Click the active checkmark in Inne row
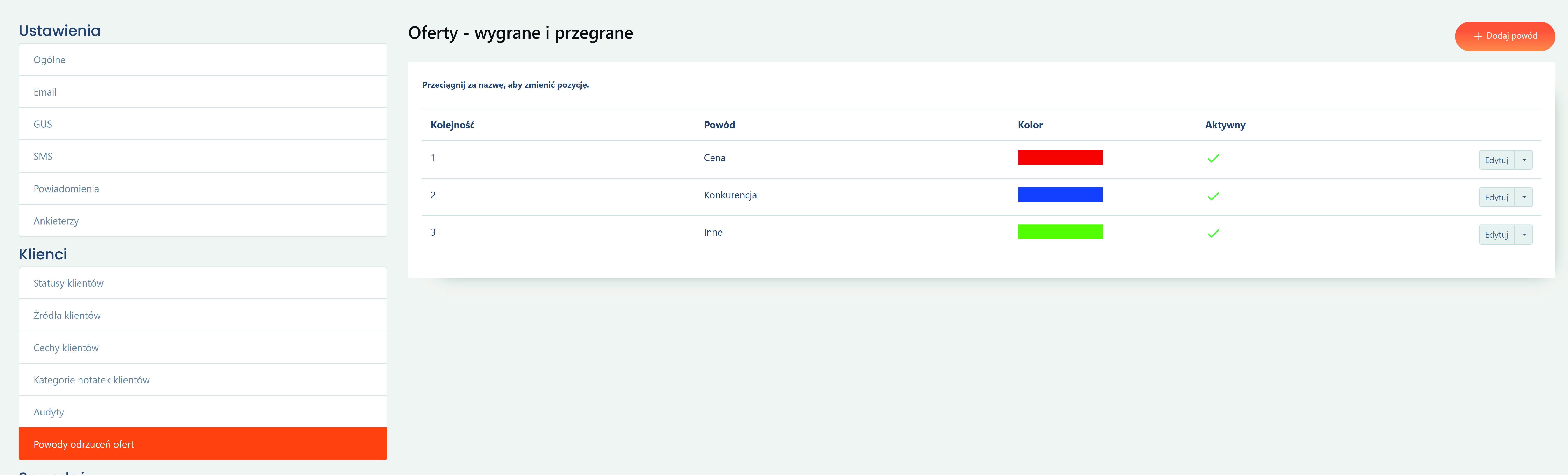The height and width of the screenshot is (475, 1568). click(x=1213, y=233)
